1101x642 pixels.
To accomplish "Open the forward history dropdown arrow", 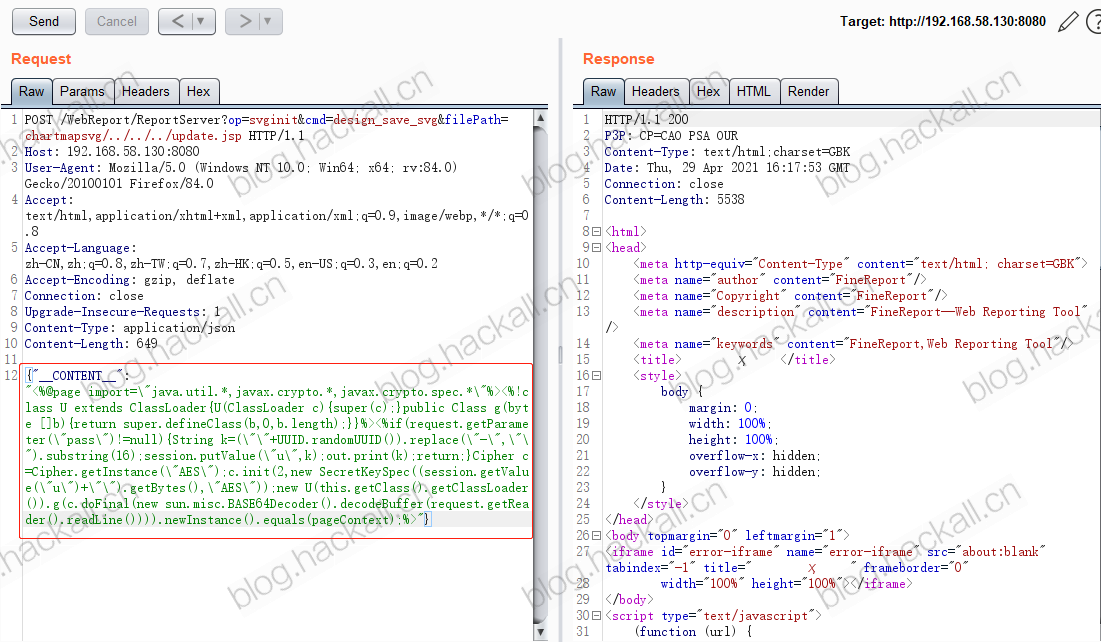I will 268,21.
